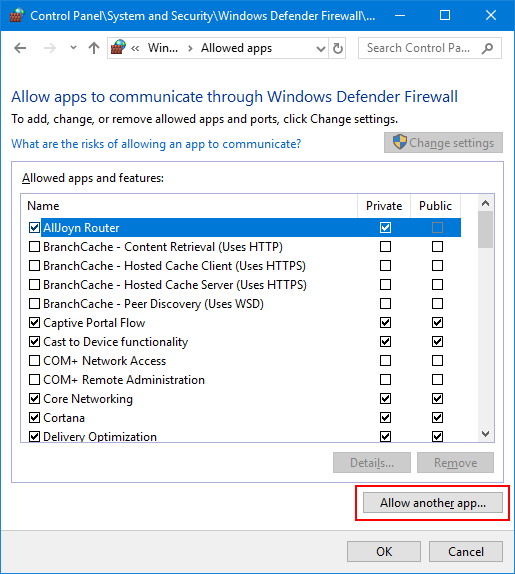Go up one level with the up arrow
The image size is (515, 574).
click(x=94, y=48)
